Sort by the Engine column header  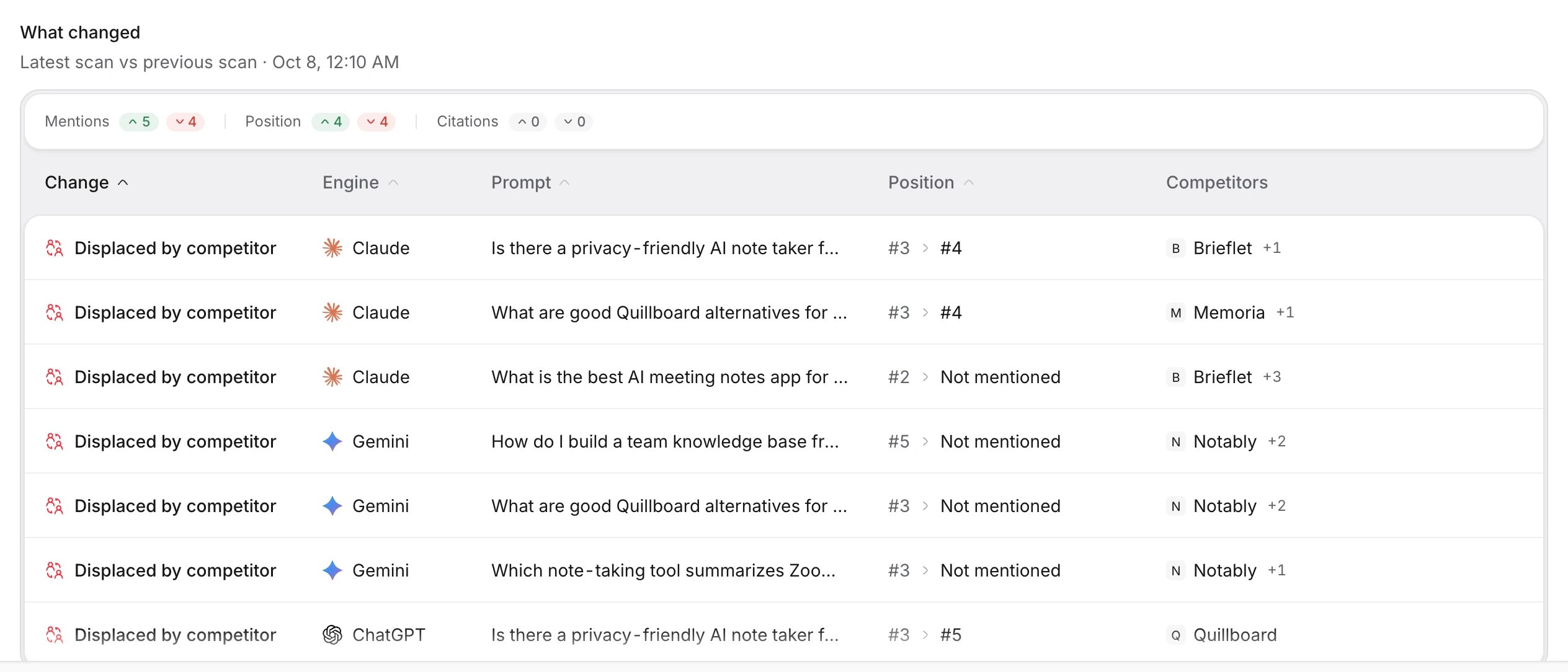[360, 182]
